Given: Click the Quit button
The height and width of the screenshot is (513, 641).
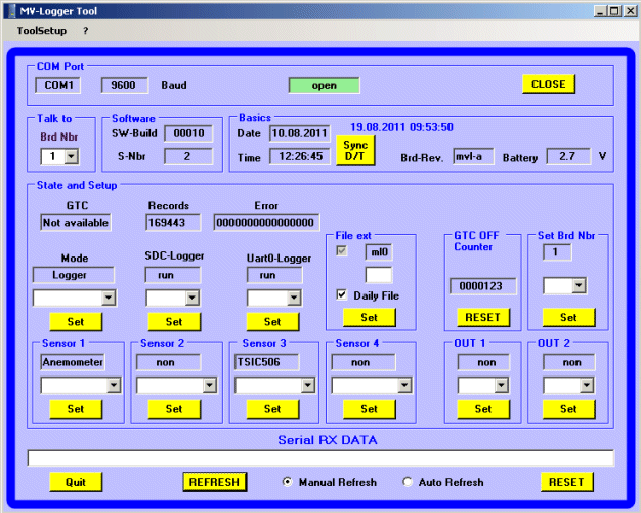Looking at the screenshot, I should [x=75, y=482].
